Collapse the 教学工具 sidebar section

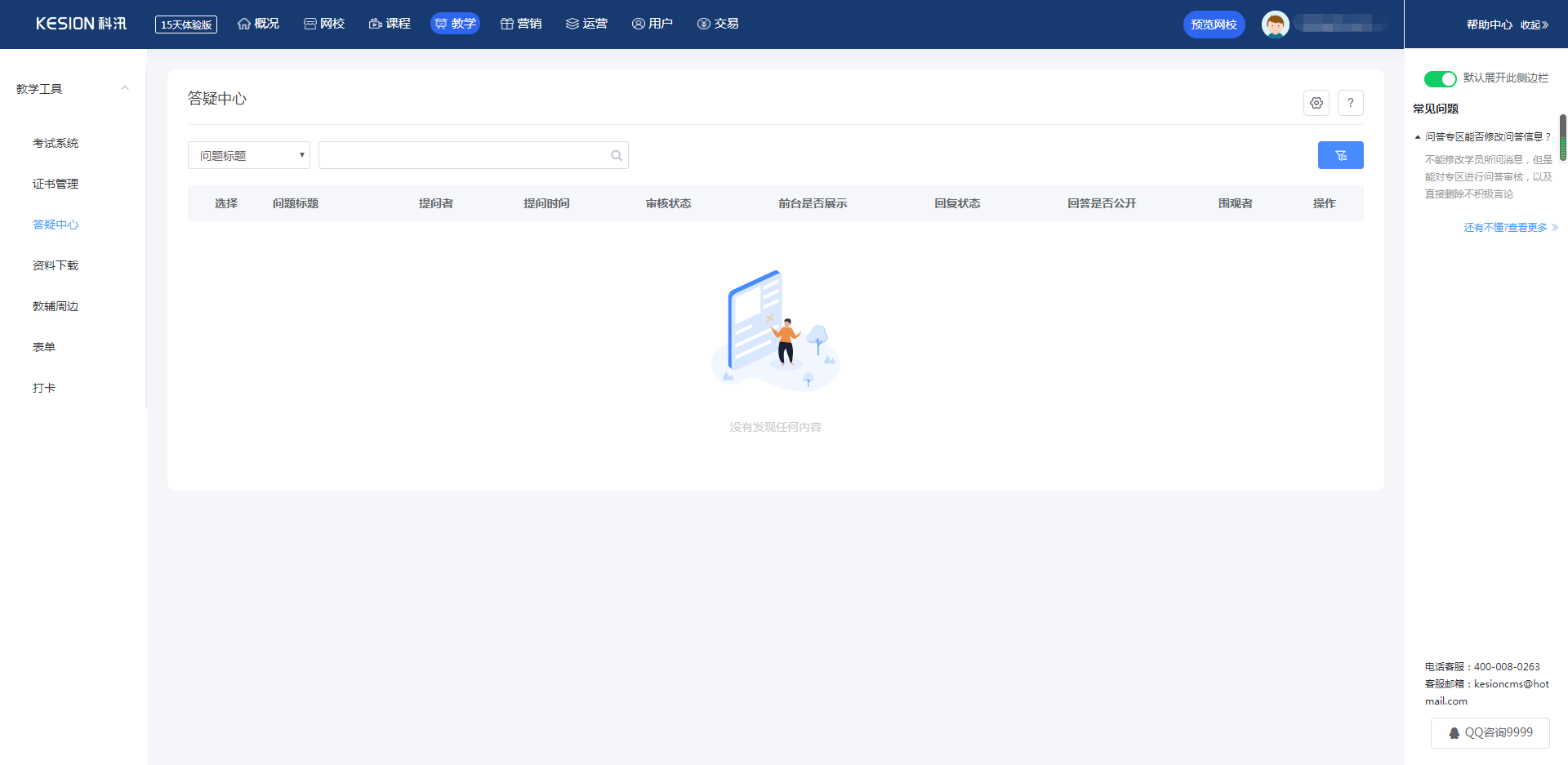coord(125,88)
